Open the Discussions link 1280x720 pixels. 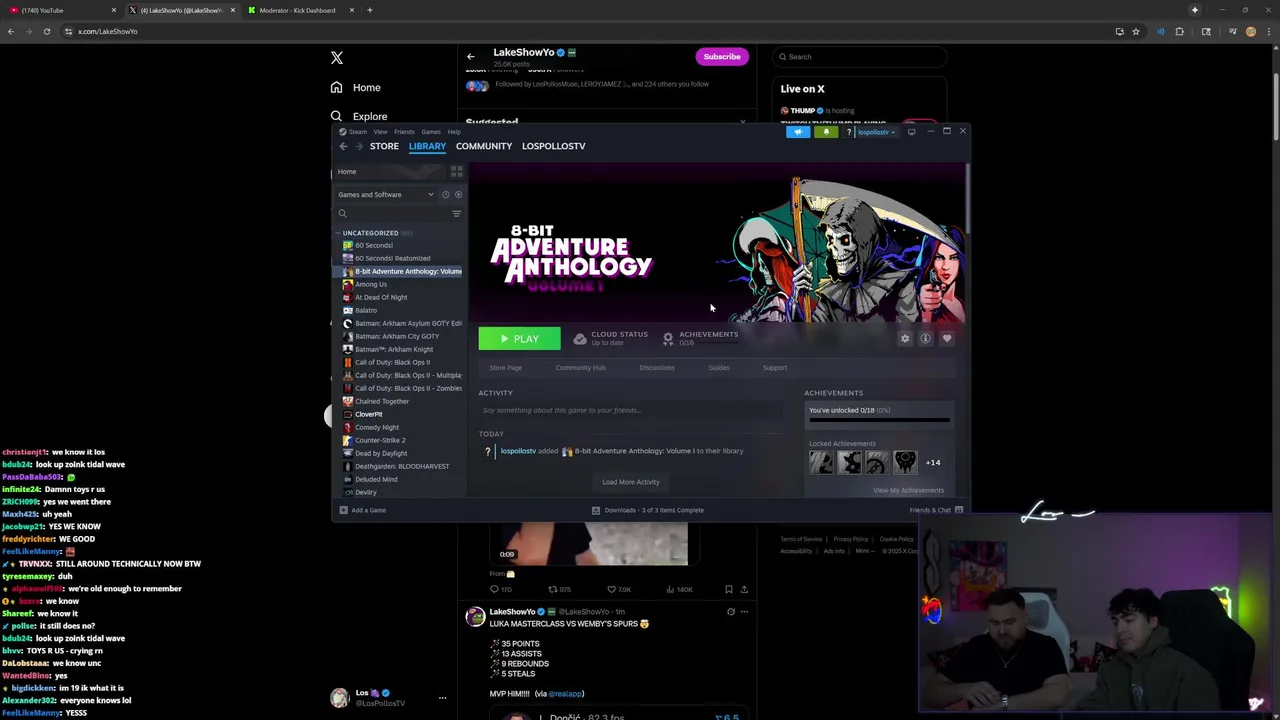click(657, 368)
